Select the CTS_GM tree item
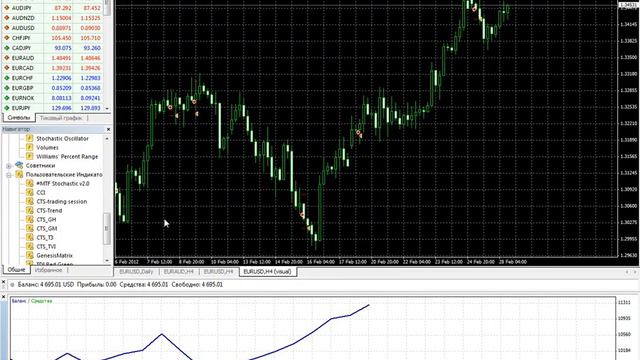640x360 pixels. click(47, 229)
